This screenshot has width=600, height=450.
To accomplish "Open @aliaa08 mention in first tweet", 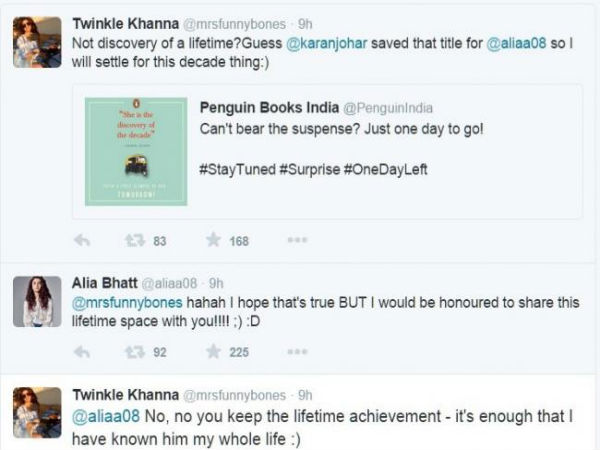I will (x=516, y=45).
